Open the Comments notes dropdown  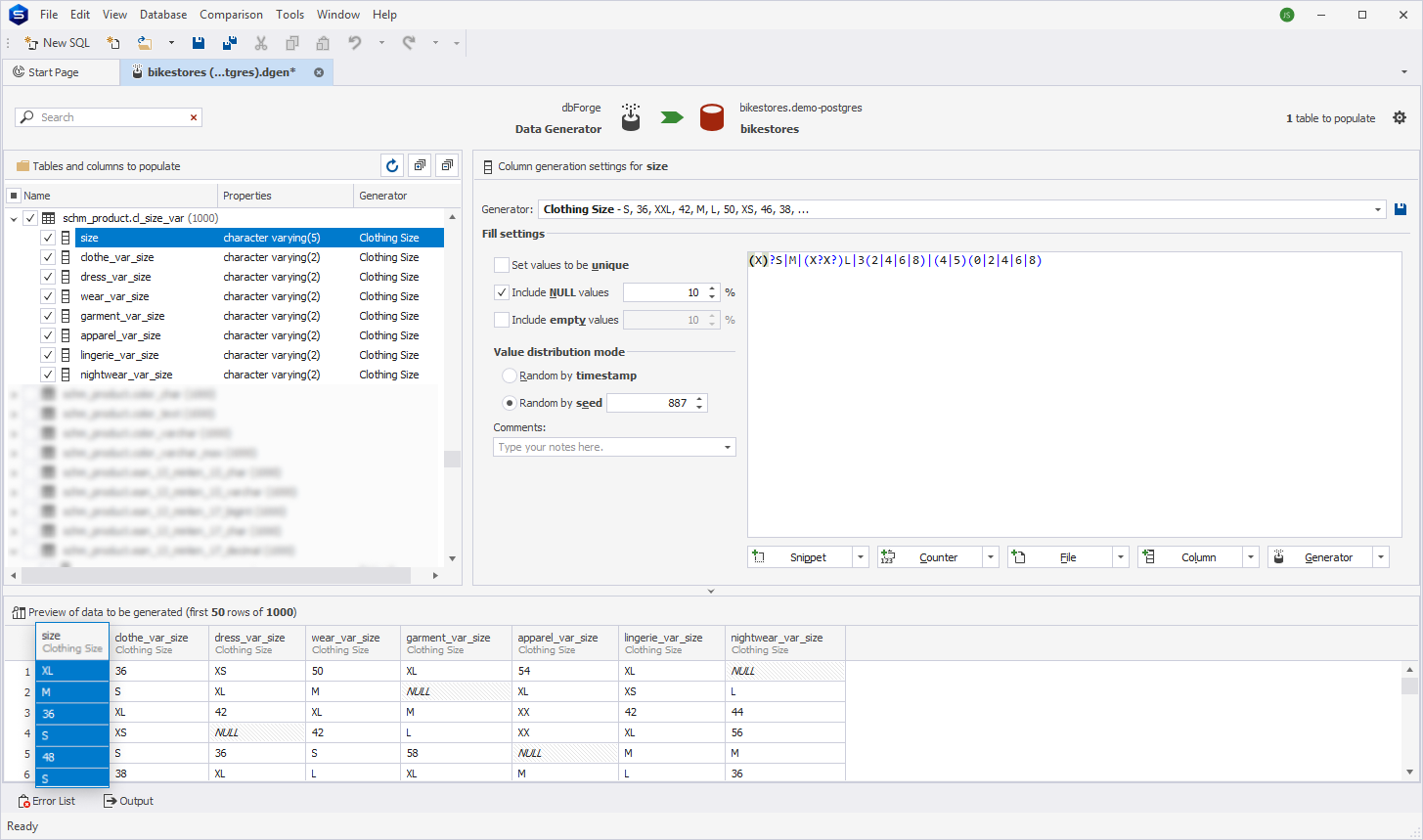coord(728,447)
